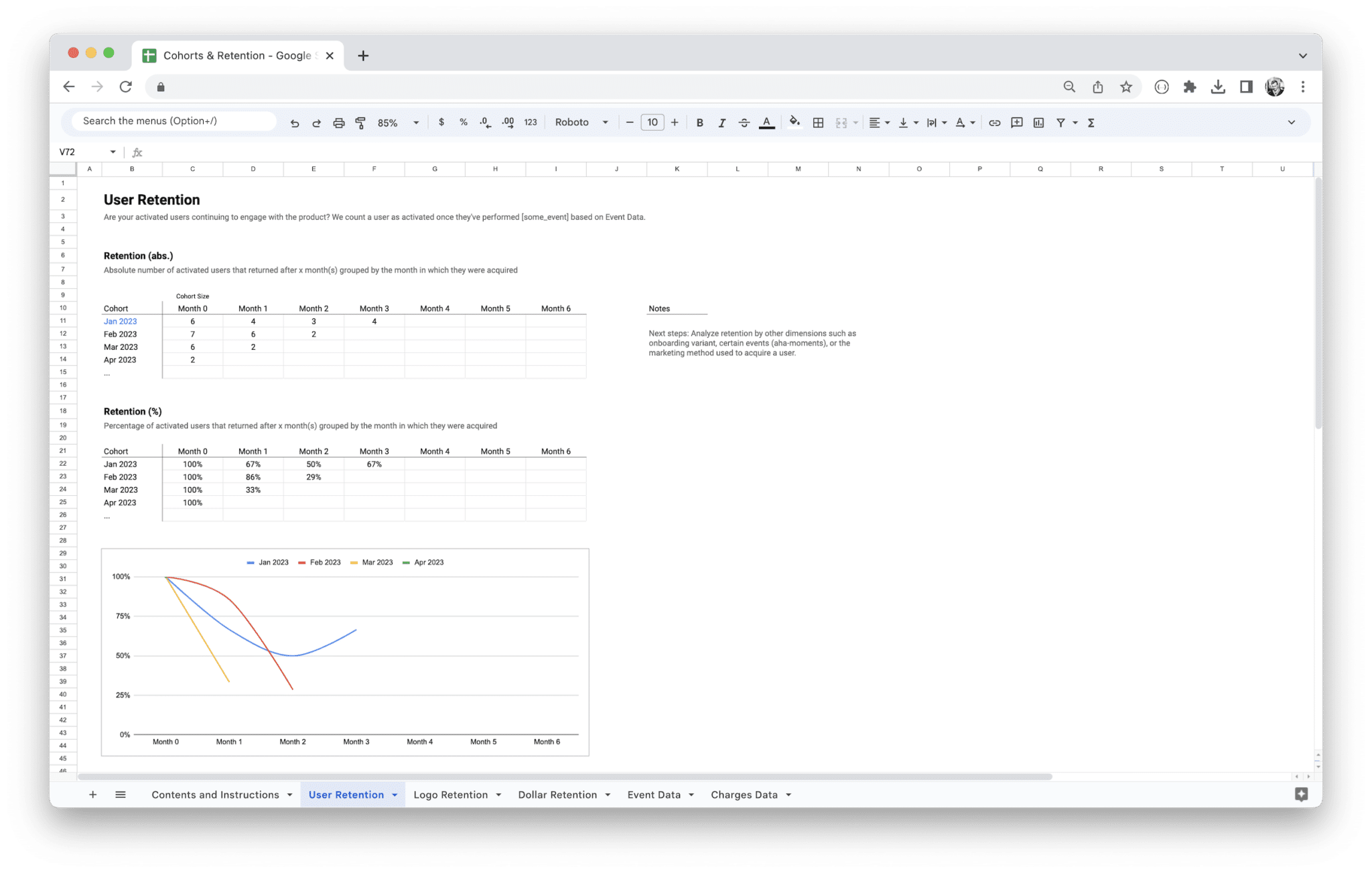
Task: Click the Insert comment icon
Action: point(1016,123)
